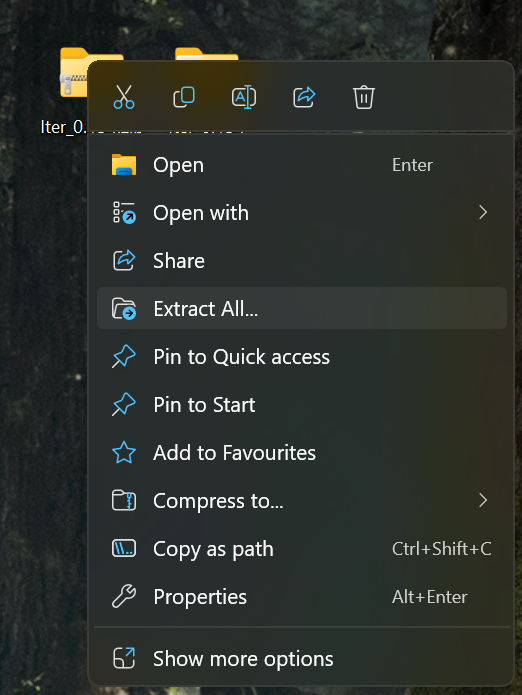The image size is (522, 695).
Task: Select the Share menu entry
Action: point(302,261)
